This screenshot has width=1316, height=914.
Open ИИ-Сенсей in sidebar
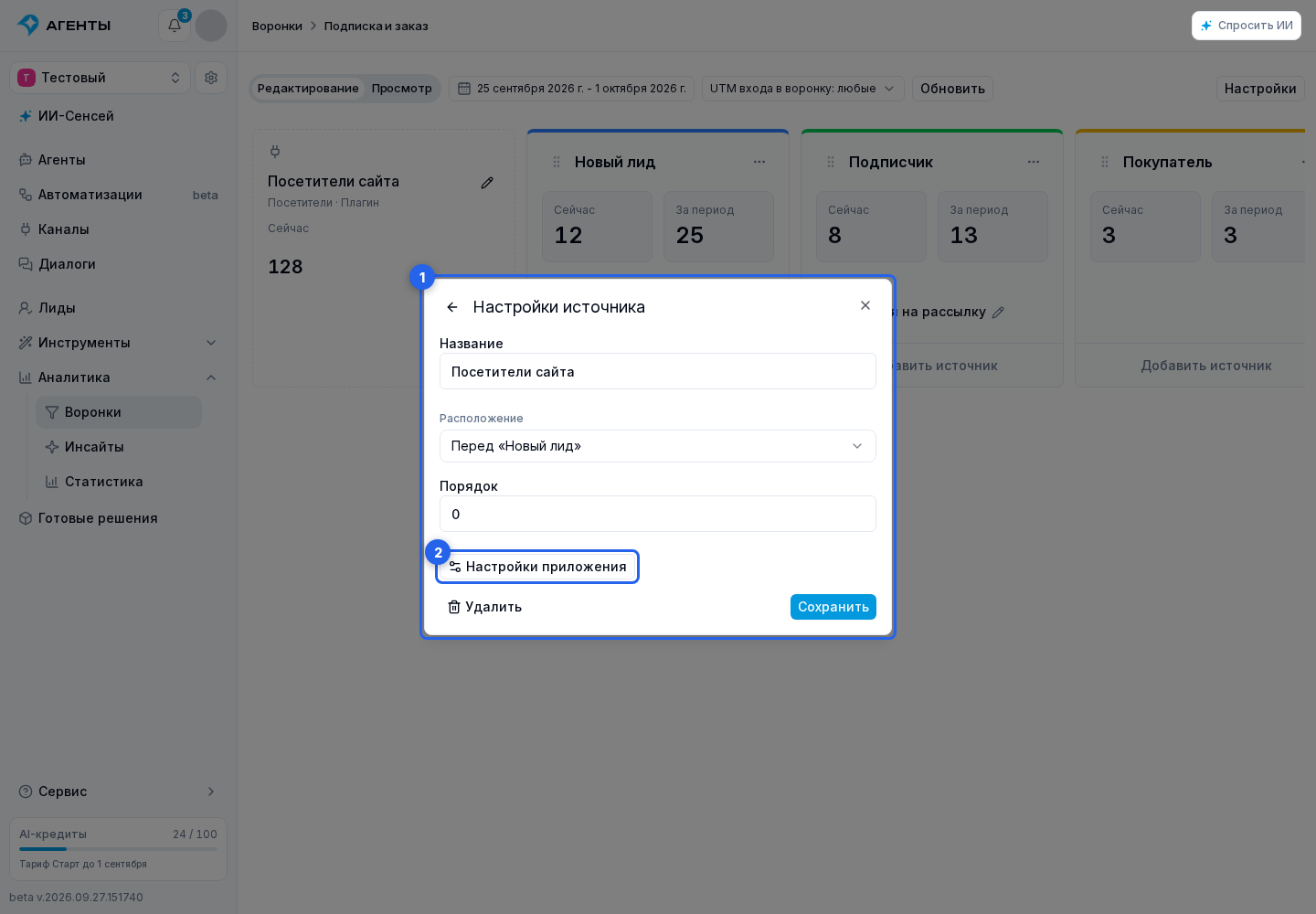tap(119, 116)
